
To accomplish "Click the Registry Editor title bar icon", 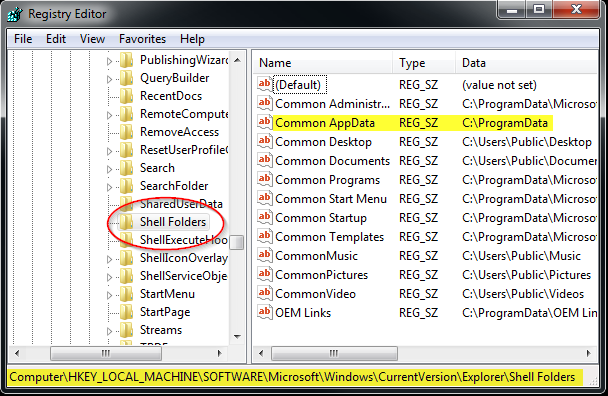I will click(x=15, y=14).
